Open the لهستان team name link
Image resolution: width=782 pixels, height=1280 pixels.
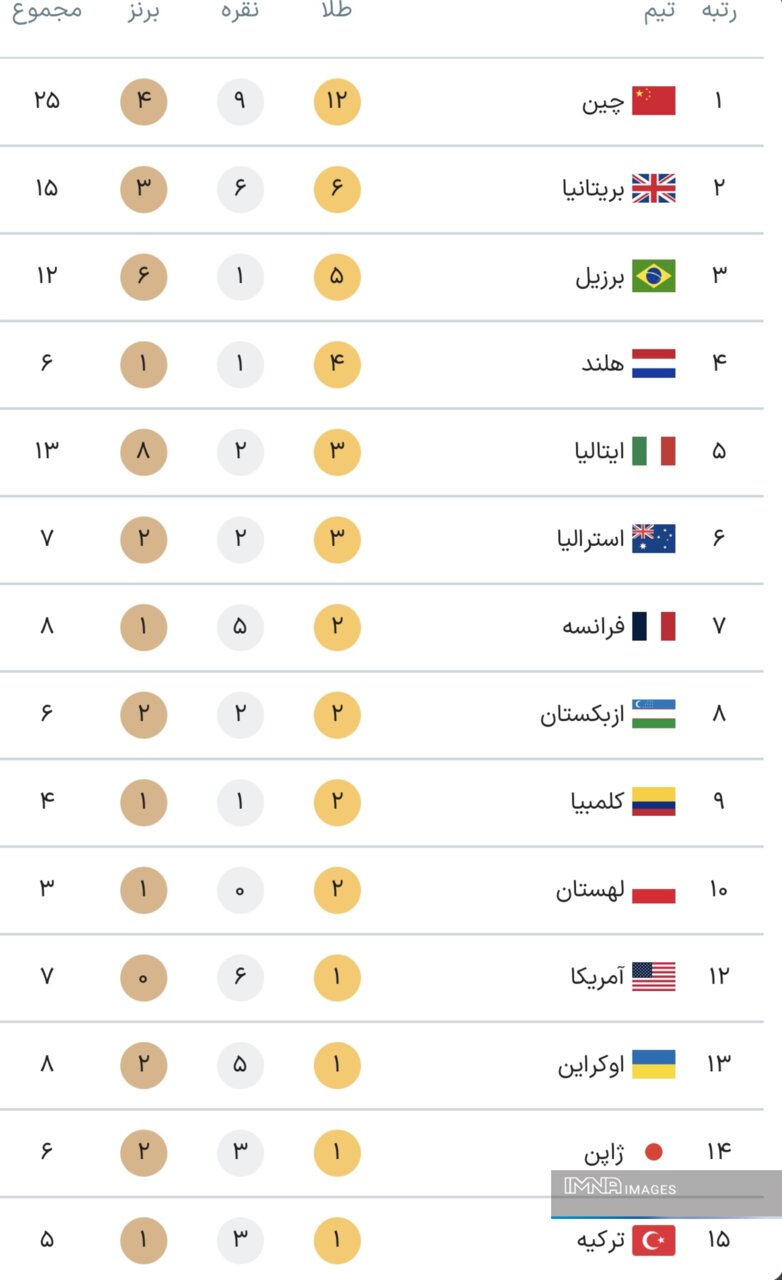[590, 889]
